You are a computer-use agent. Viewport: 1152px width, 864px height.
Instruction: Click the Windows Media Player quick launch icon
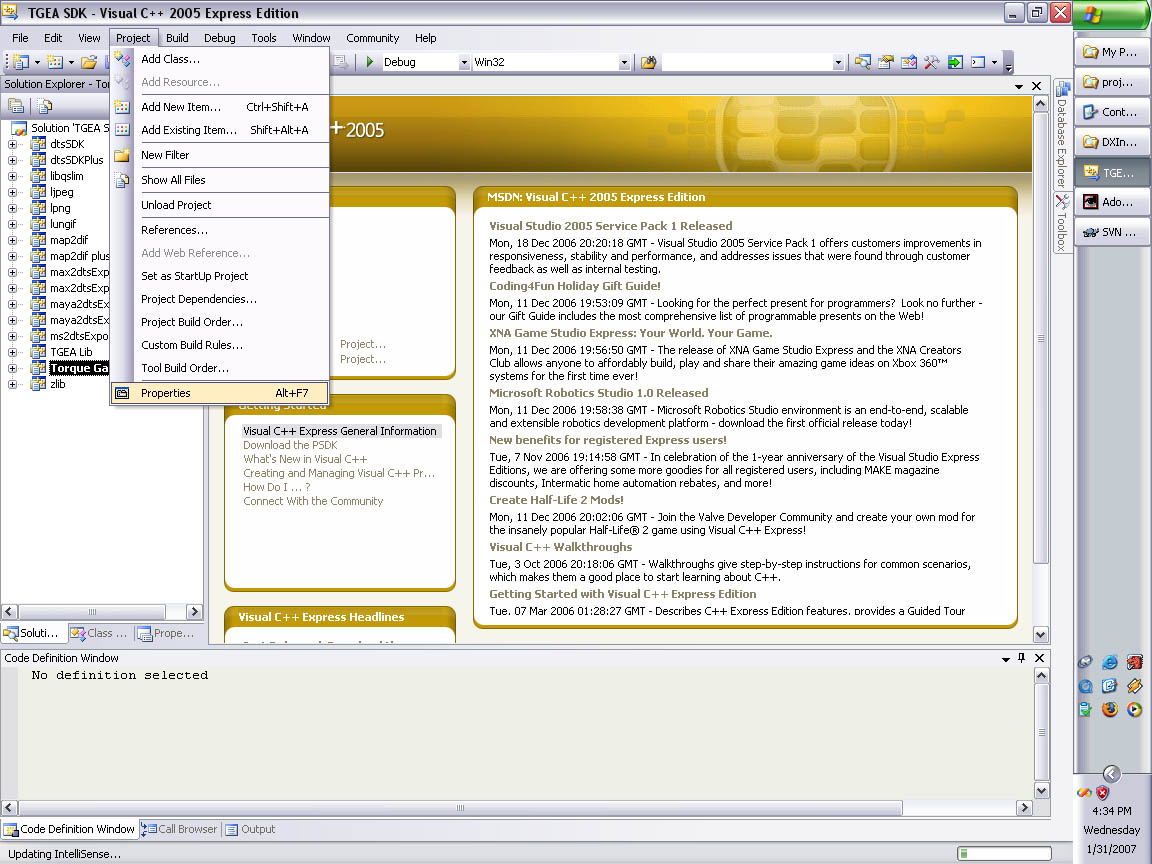(x=1134, y=709)
